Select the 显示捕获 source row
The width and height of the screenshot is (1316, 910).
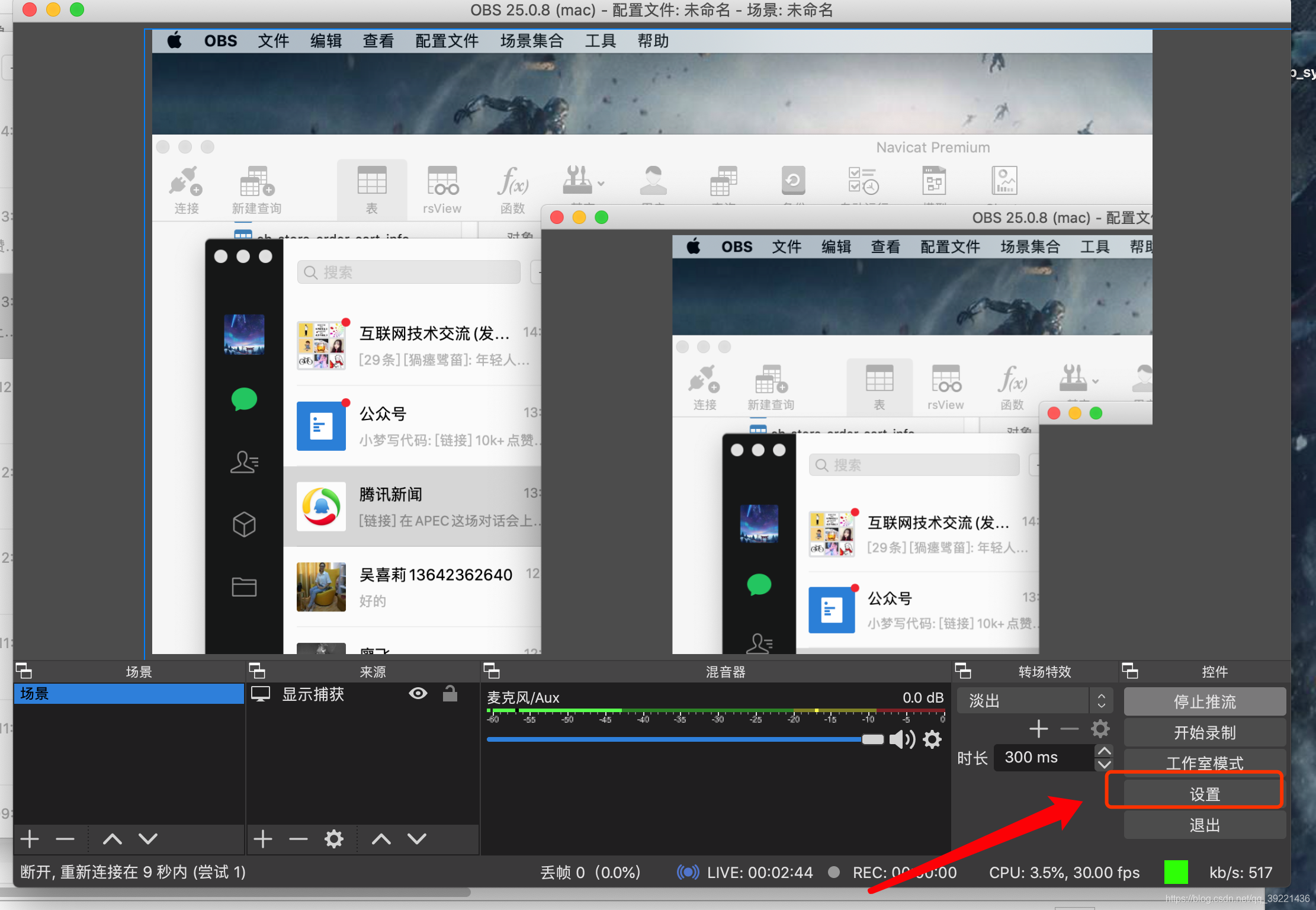pyautogui.click(x=362, y=694)
